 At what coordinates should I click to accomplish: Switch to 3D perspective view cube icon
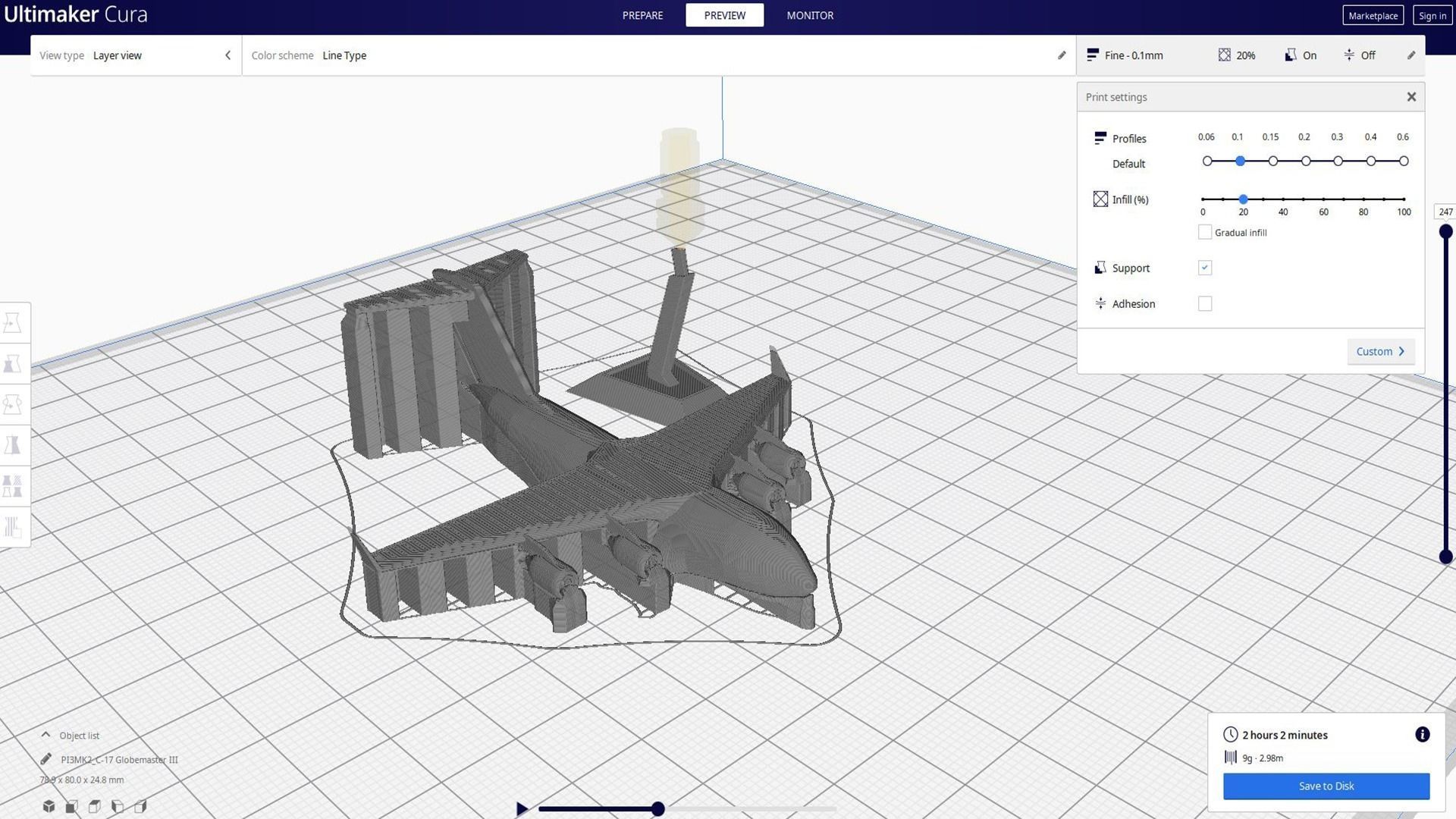coord(49,806)
